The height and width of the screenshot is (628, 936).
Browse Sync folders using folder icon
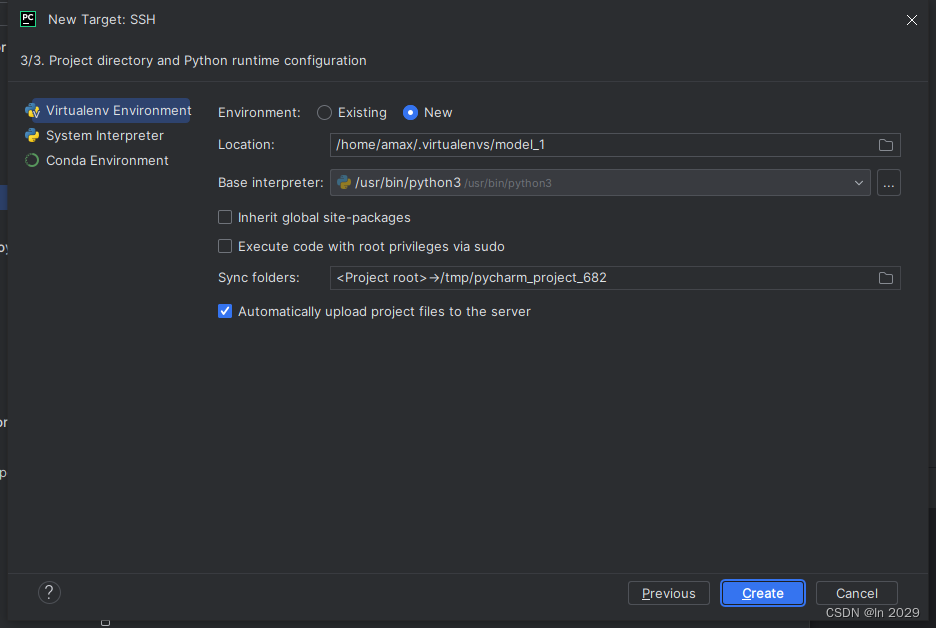pyautogui.click(x=886, y=278)
